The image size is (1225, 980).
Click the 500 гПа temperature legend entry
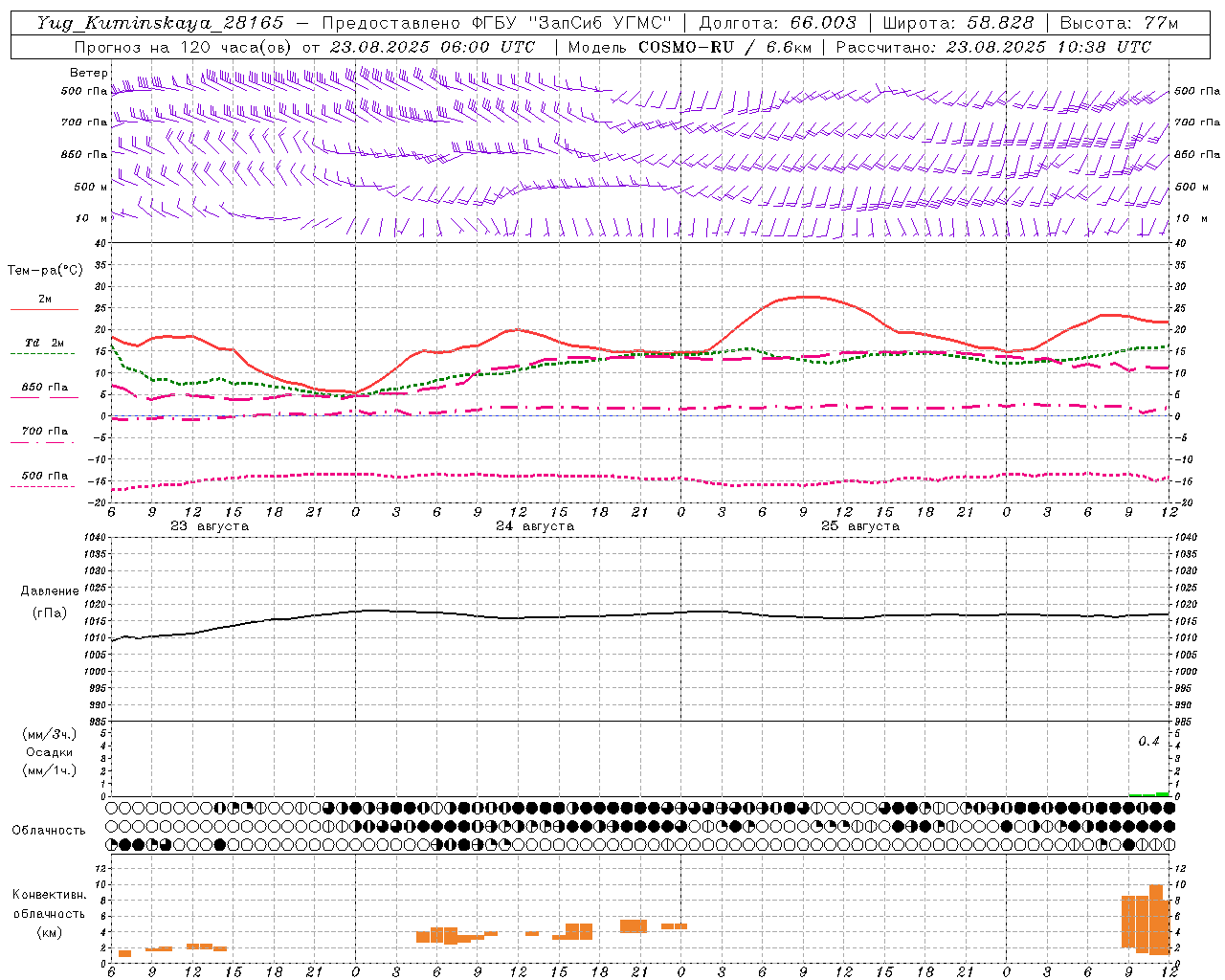click(45, 475)
